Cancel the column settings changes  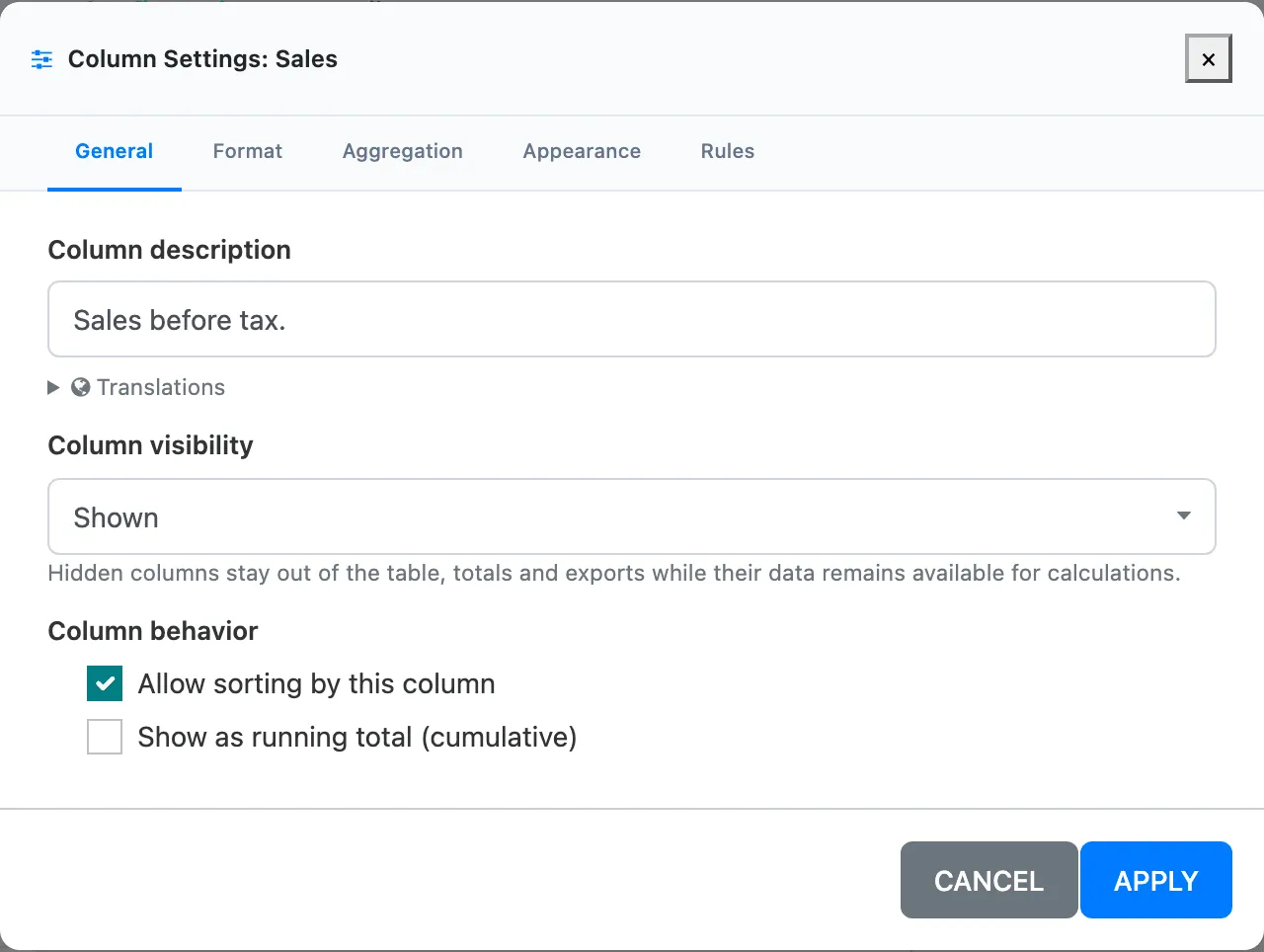(x=988, y=880)
